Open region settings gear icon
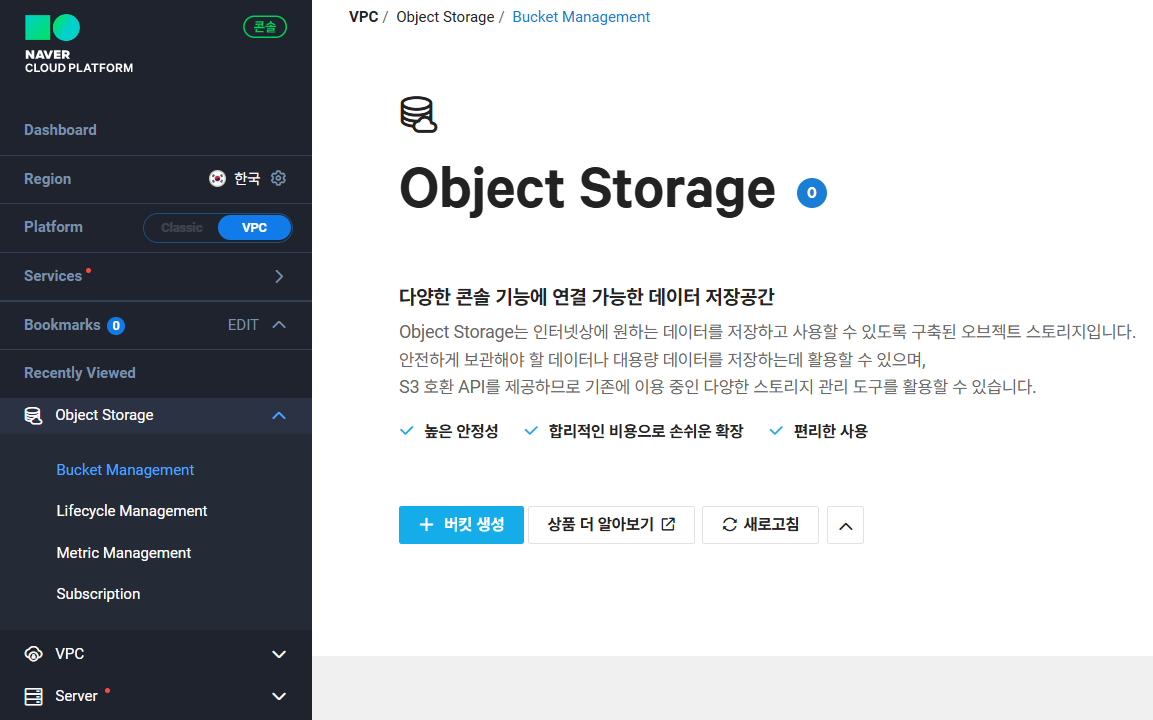Screen dimensions: 1153x720 point(278,178)
